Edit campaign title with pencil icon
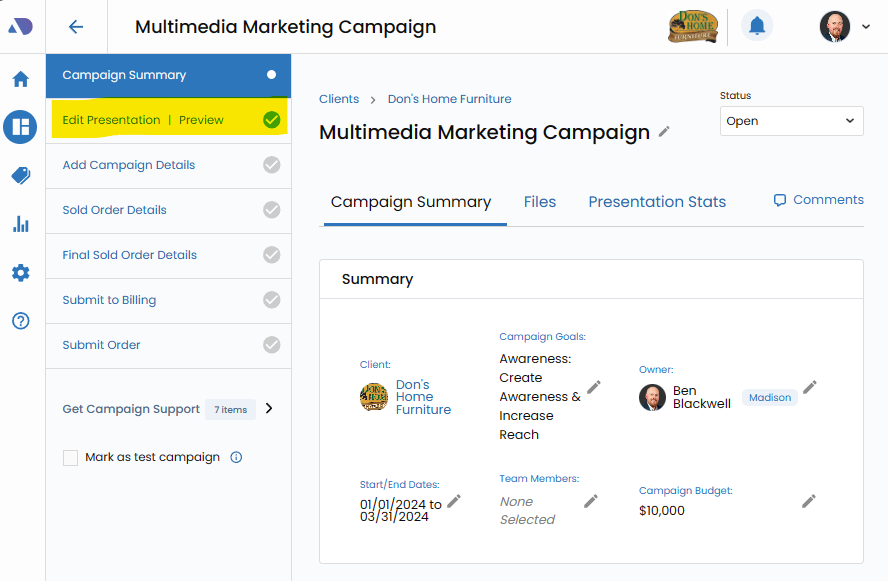 (665, 132)
